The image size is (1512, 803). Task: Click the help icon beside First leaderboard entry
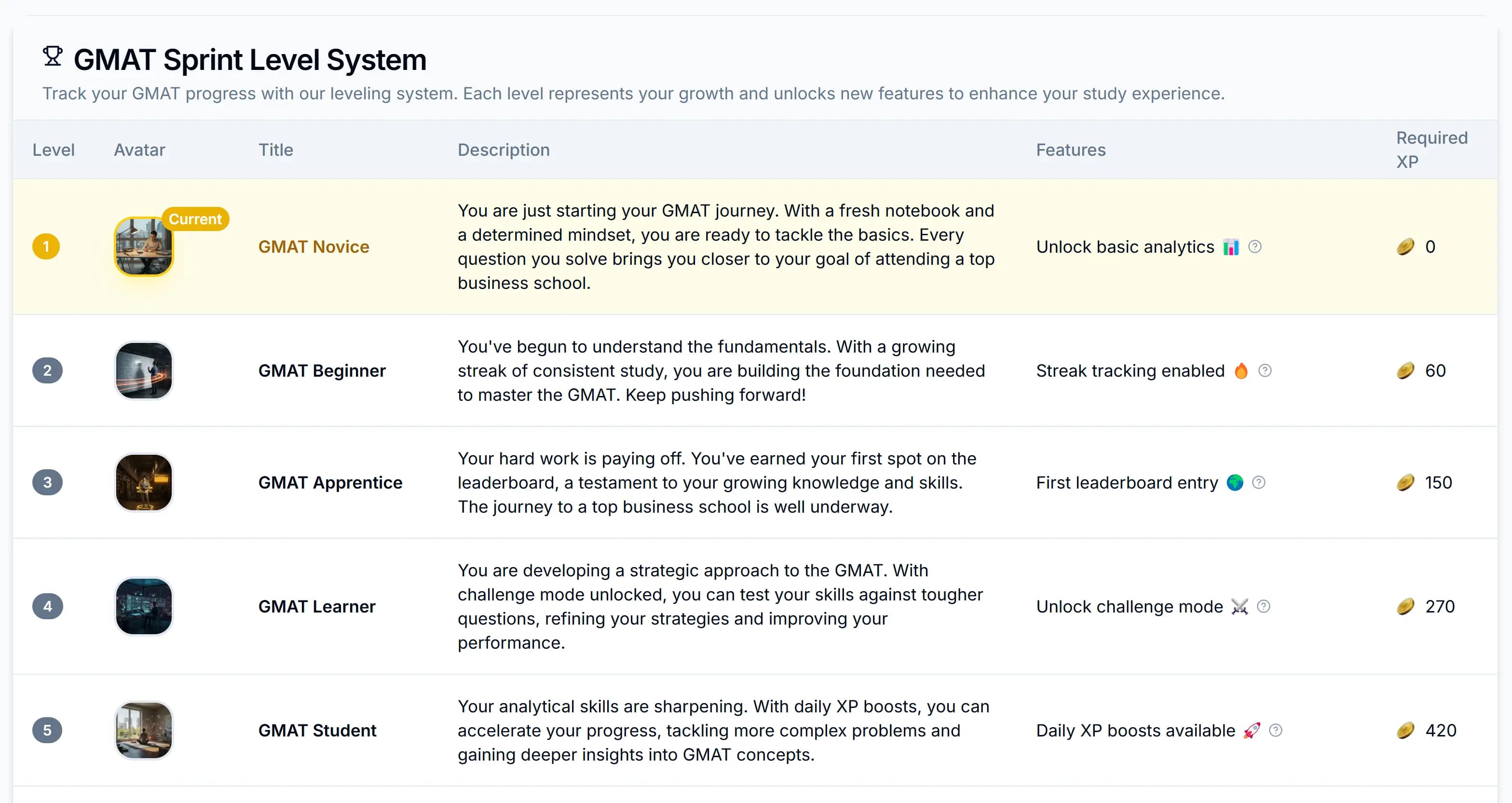coord(1258,482)
